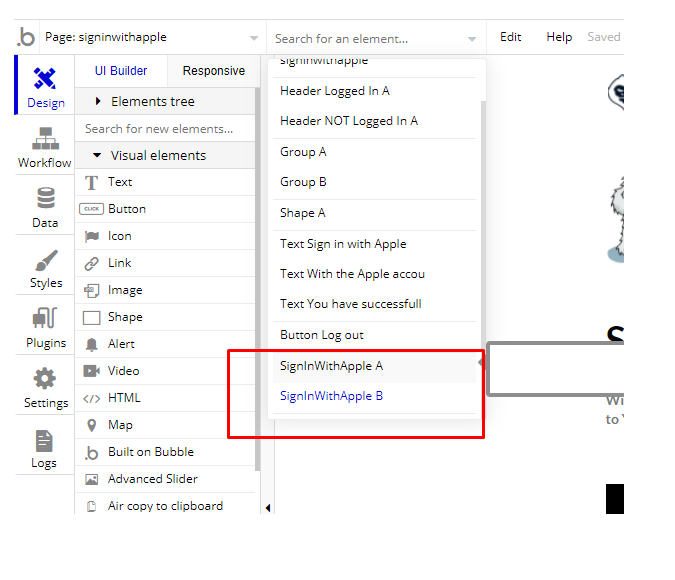Select the Alert element bell icon
This screenshot has height=580, width=675.
pos(92,344)
